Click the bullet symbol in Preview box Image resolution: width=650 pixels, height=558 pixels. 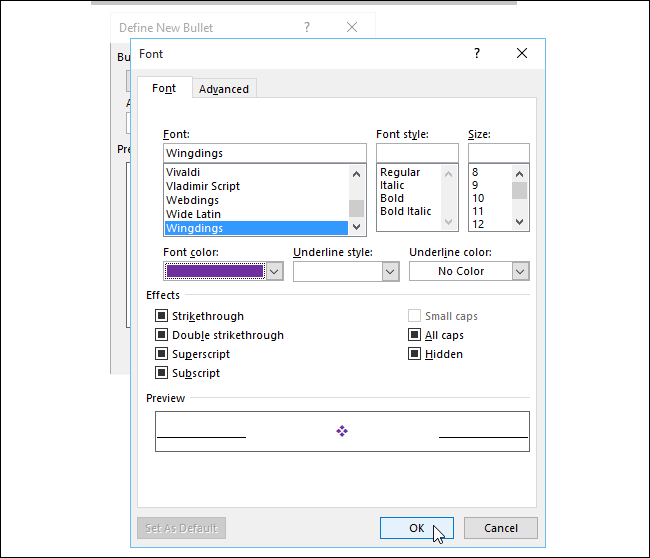click(342, 431)
